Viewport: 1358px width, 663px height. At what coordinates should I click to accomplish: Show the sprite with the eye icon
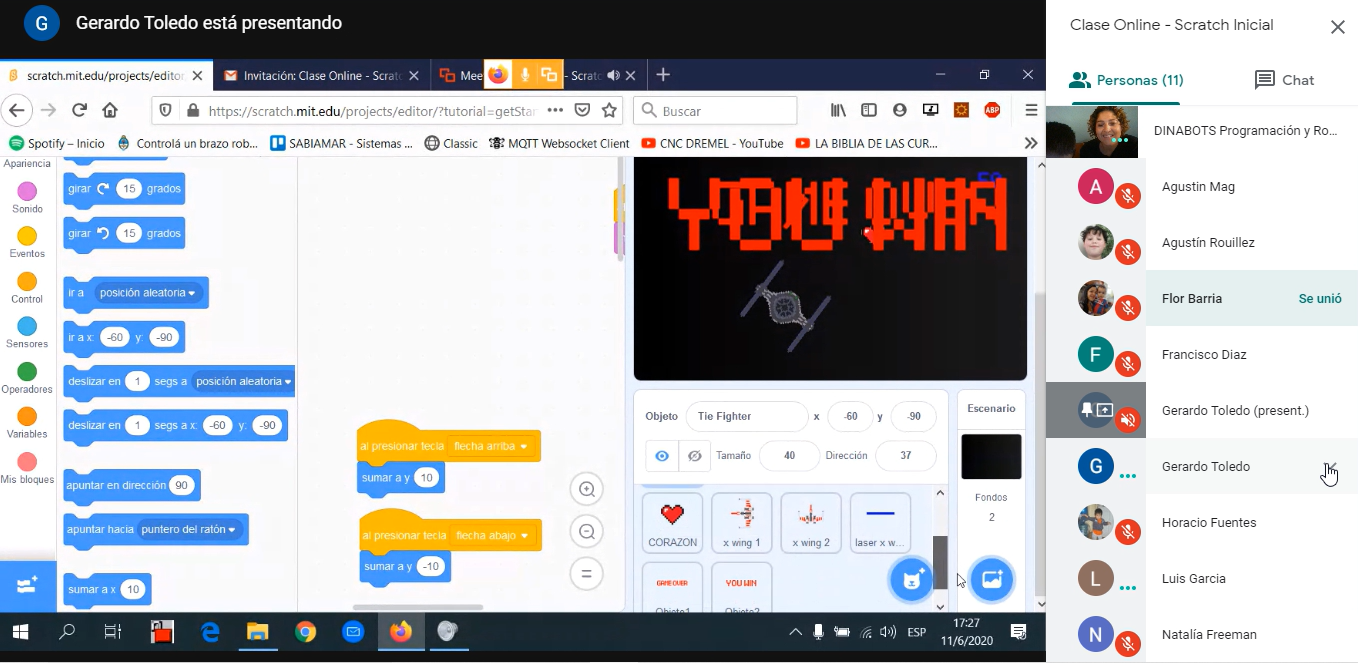point(662,456)
